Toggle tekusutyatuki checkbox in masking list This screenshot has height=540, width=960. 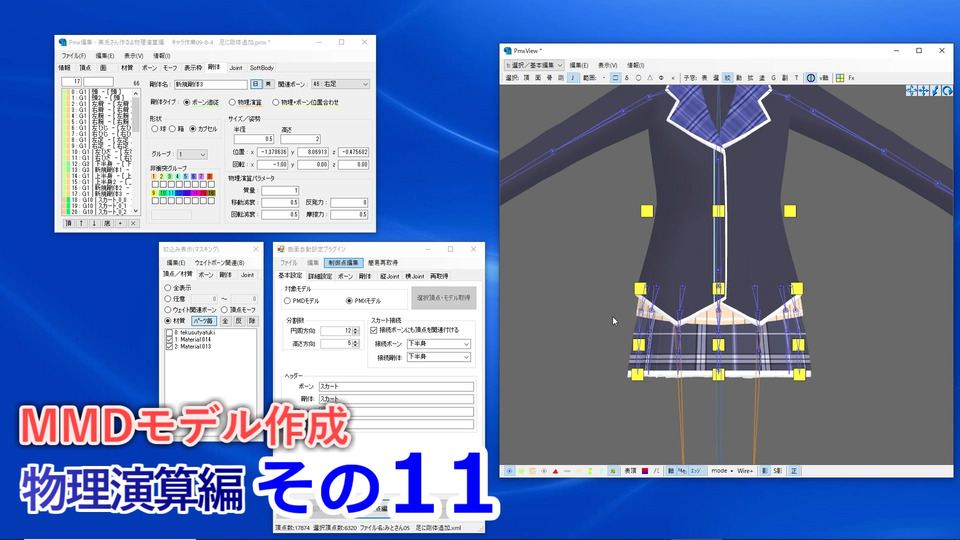pos(170,332)
